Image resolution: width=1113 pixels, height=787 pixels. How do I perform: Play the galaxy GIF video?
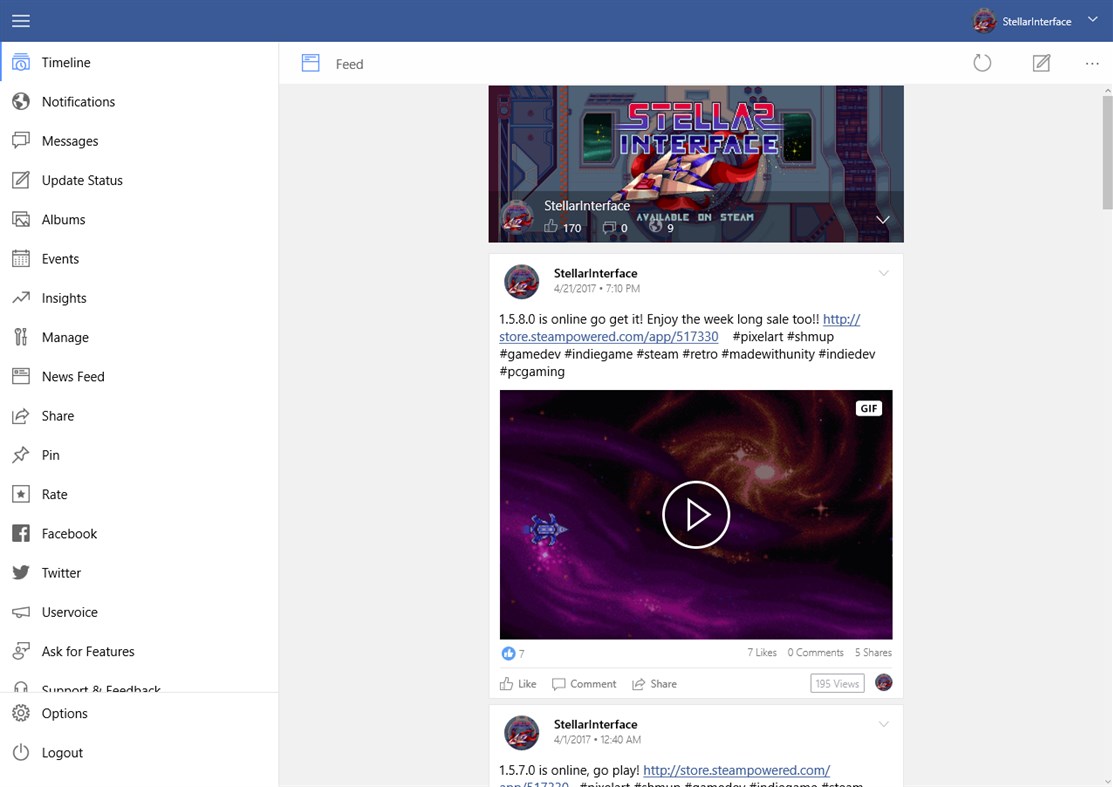[x=696, y=514]
